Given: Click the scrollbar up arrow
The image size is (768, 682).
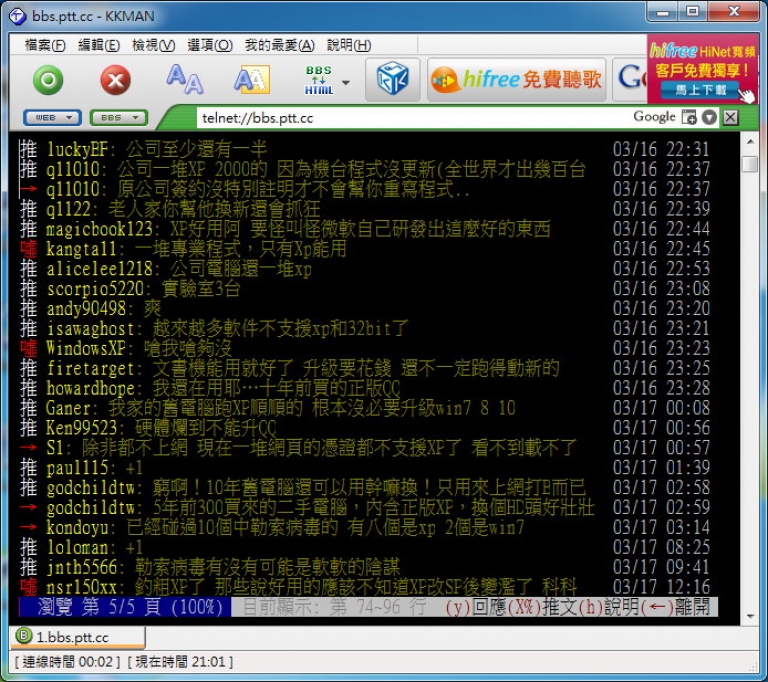Looking at the screenshot, I should point(750,142).
